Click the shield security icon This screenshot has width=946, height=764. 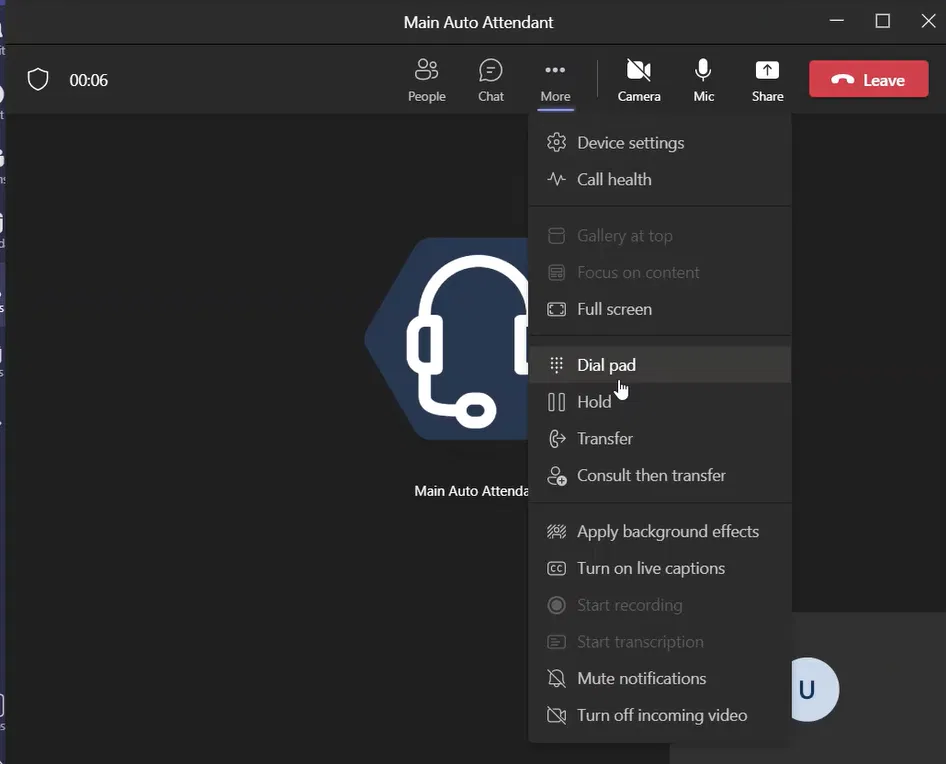coord(38,80)
